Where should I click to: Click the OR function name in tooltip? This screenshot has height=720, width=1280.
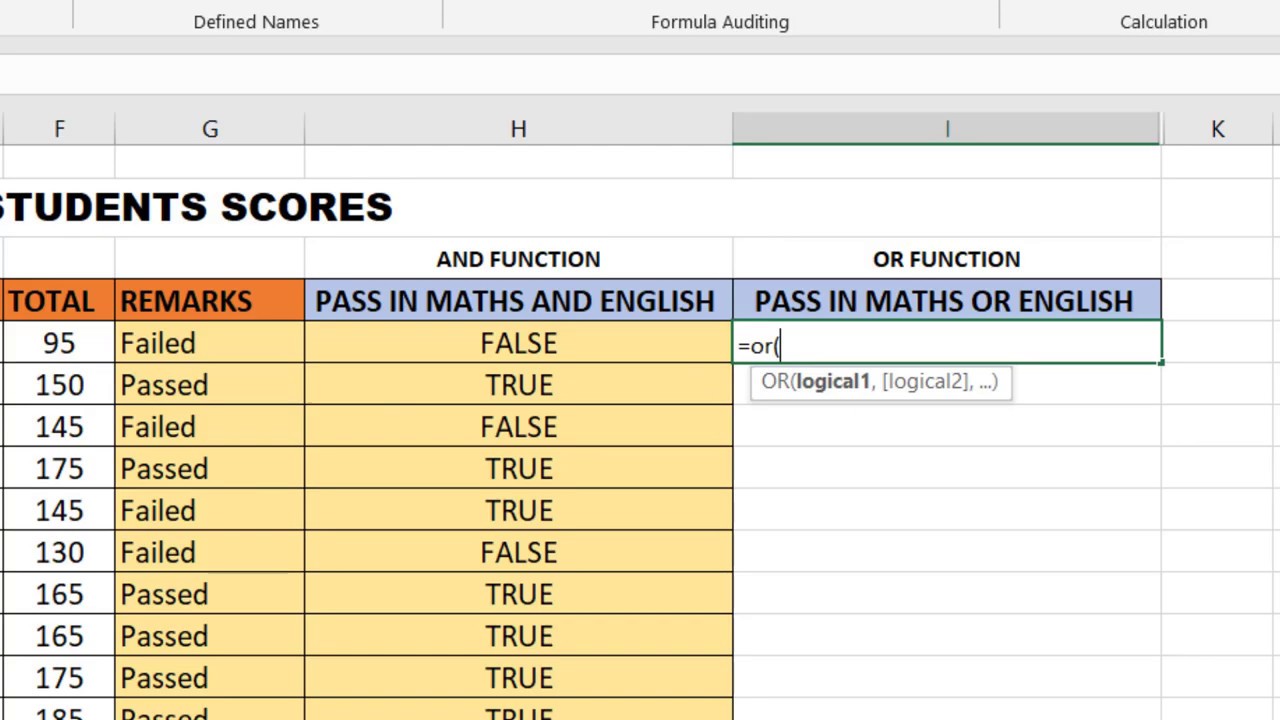[x=775, y=381]
